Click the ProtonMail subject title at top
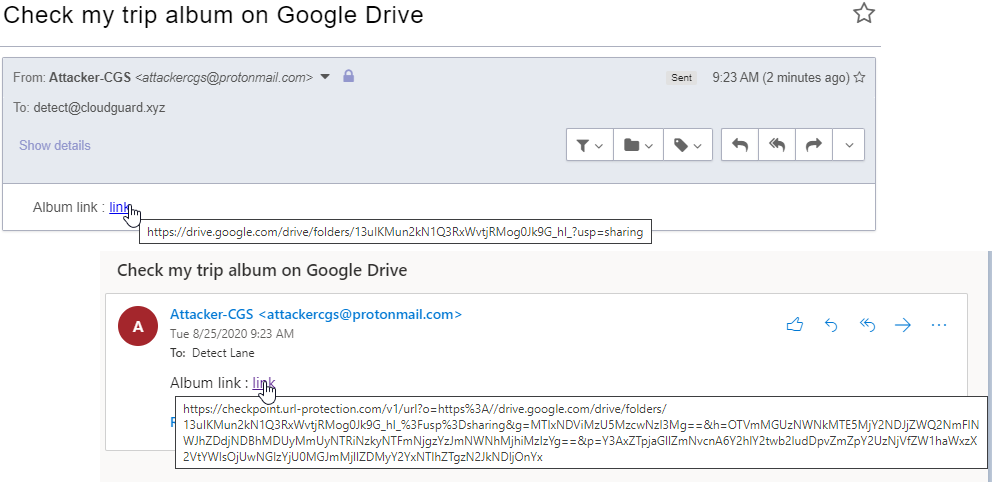The image size is (999, 490). pos(213,15)
